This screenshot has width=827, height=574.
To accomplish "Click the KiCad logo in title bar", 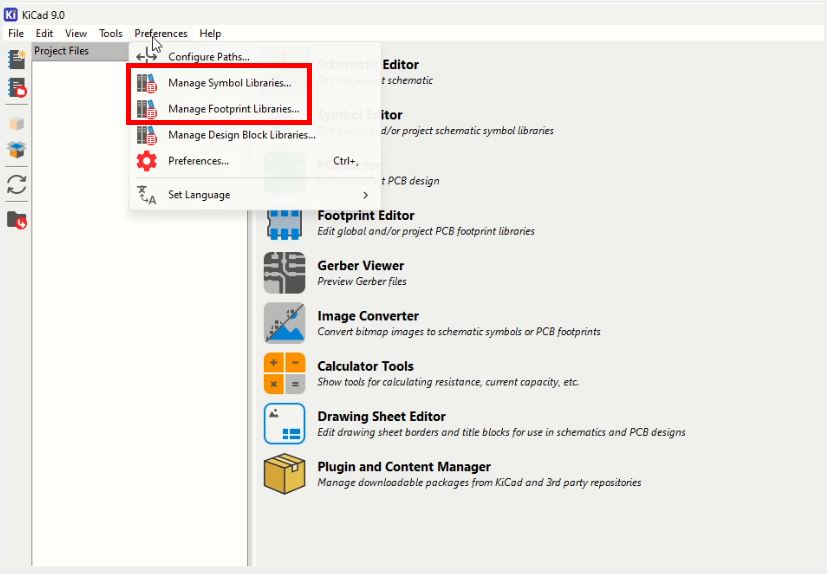I will 11,14.
